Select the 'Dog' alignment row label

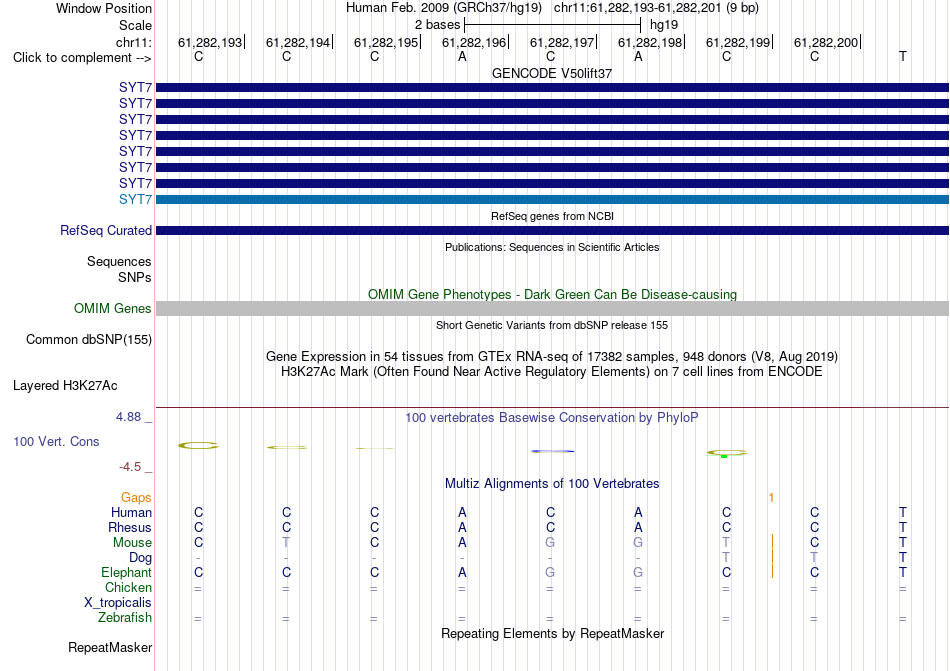140,558
